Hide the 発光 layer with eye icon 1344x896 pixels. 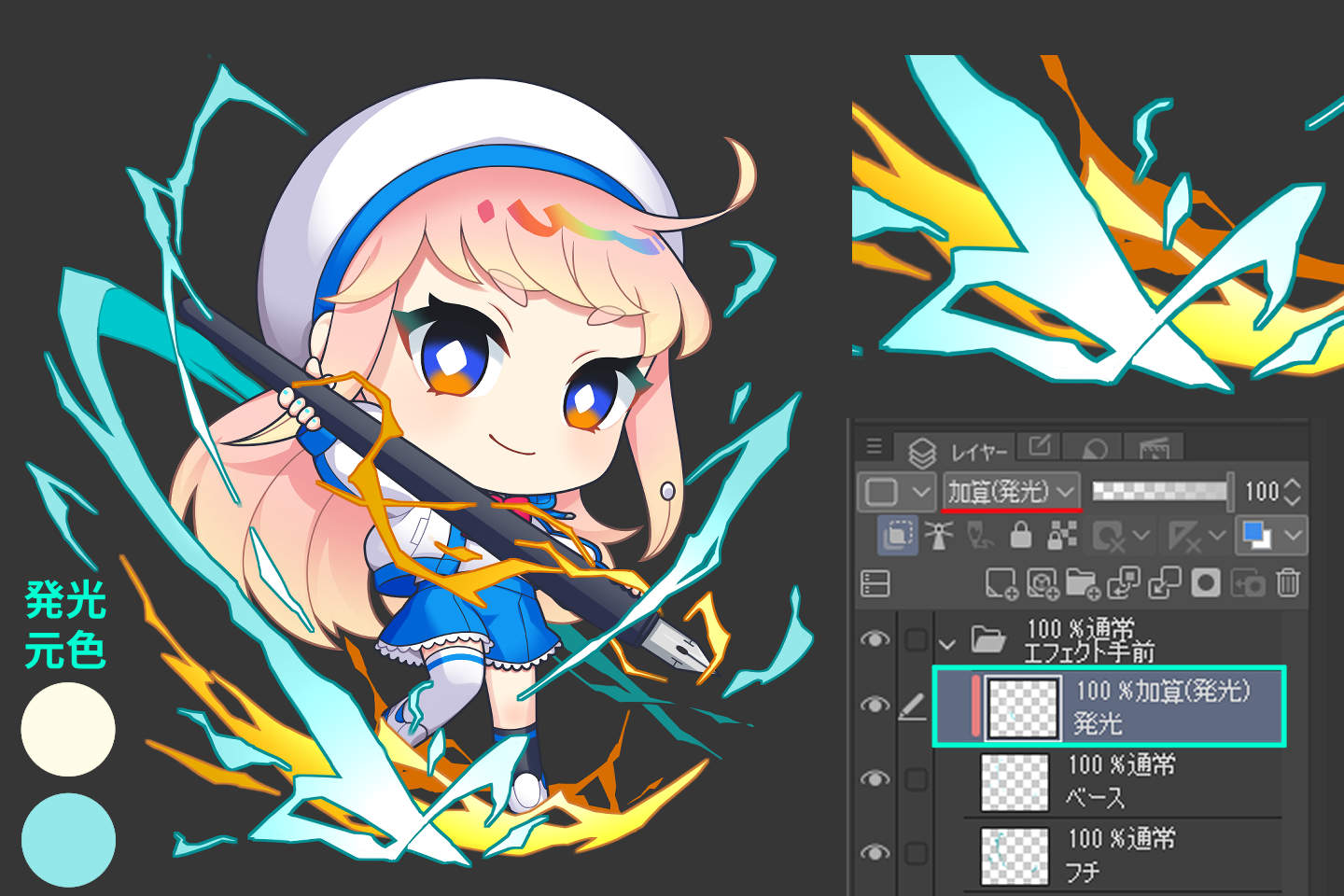click(875, 706)
